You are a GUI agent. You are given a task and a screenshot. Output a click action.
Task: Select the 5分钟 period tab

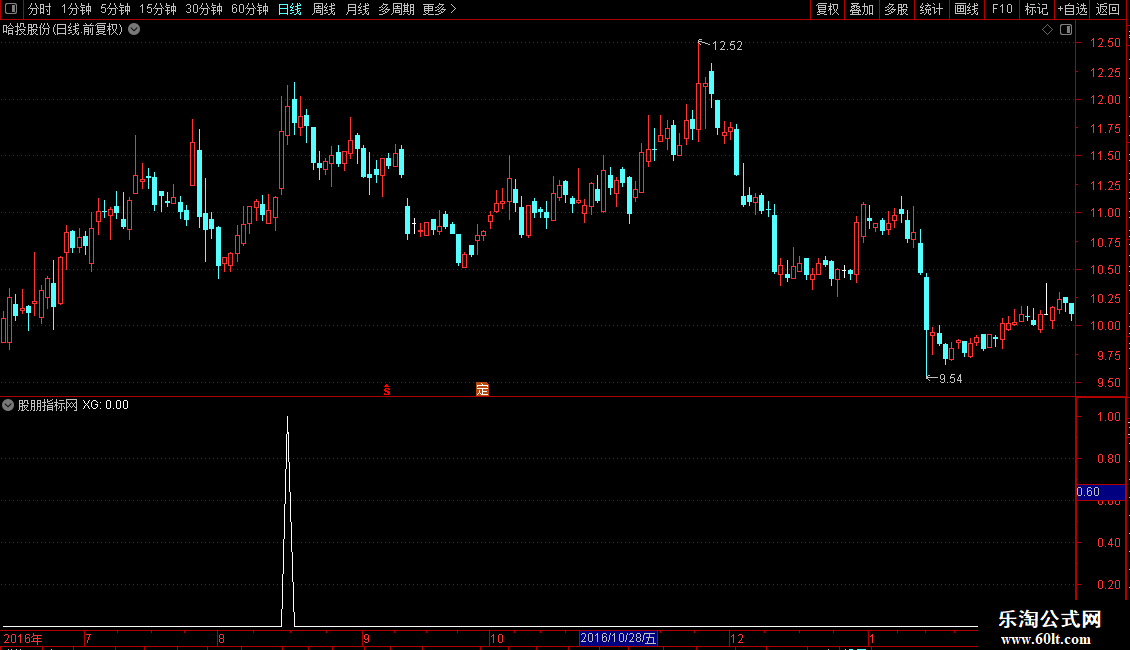(115, 9)
